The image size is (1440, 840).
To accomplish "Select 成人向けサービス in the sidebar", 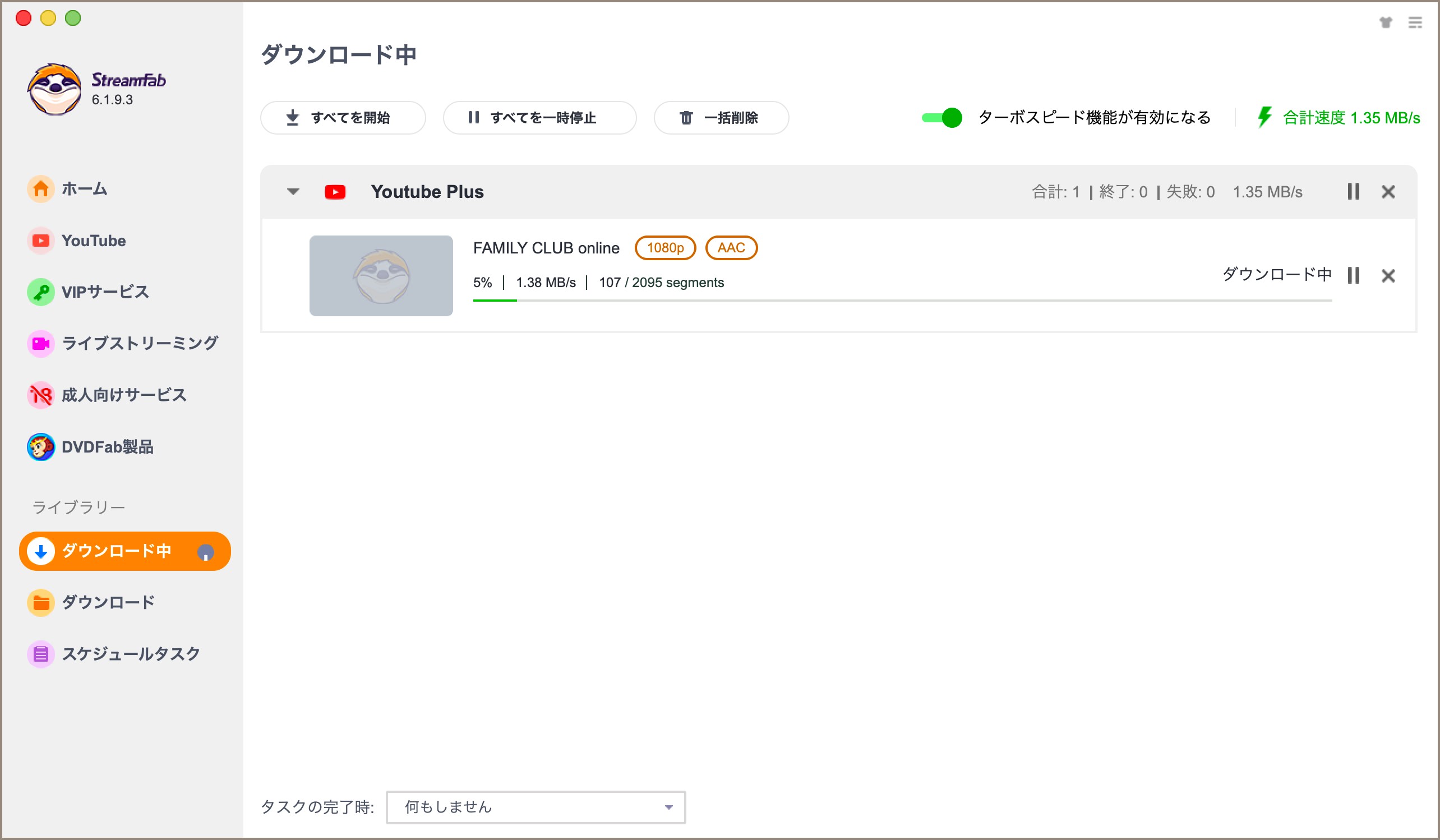I will (x=124, y=395).
